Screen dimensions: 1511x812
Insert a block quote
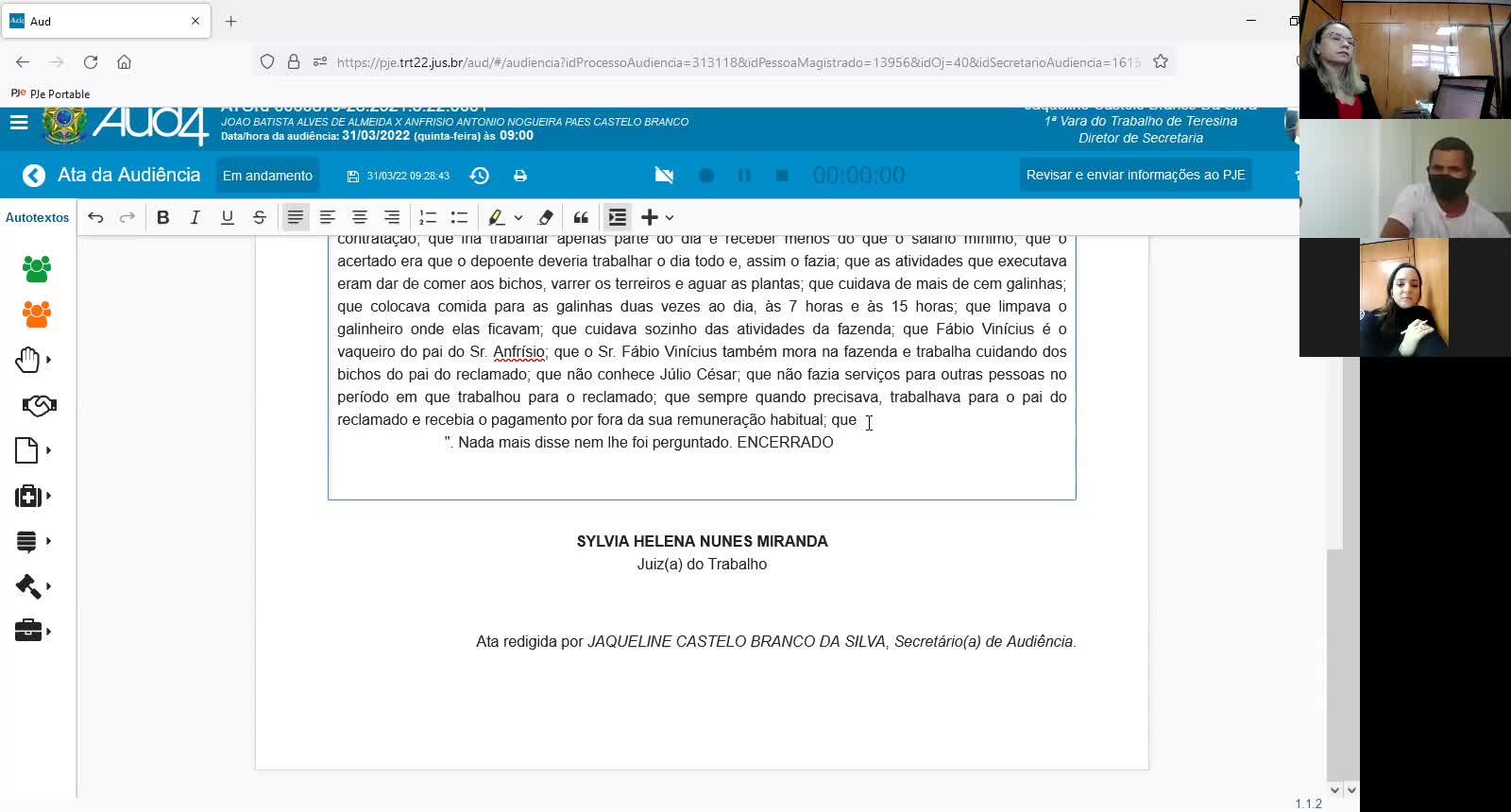(581, 217)
